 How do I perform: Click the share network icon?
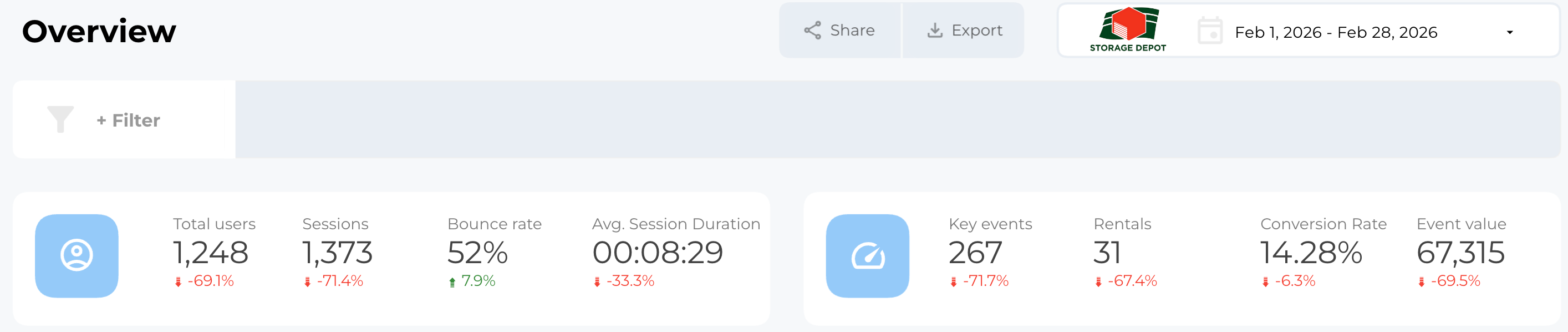pos(813,31)
